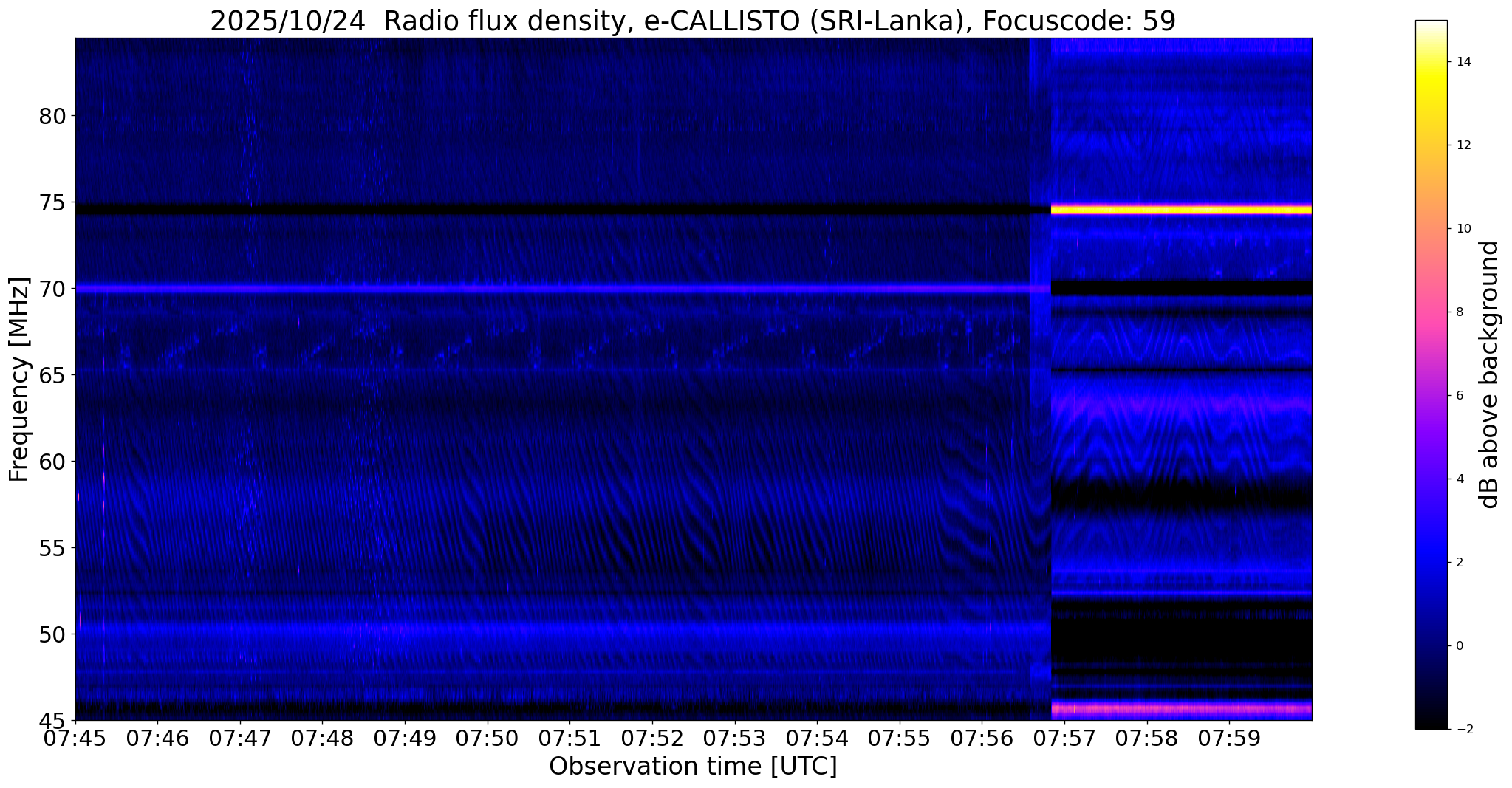
Task: Click the 07:59 time tick label
Action: (x=1229, y=739)
